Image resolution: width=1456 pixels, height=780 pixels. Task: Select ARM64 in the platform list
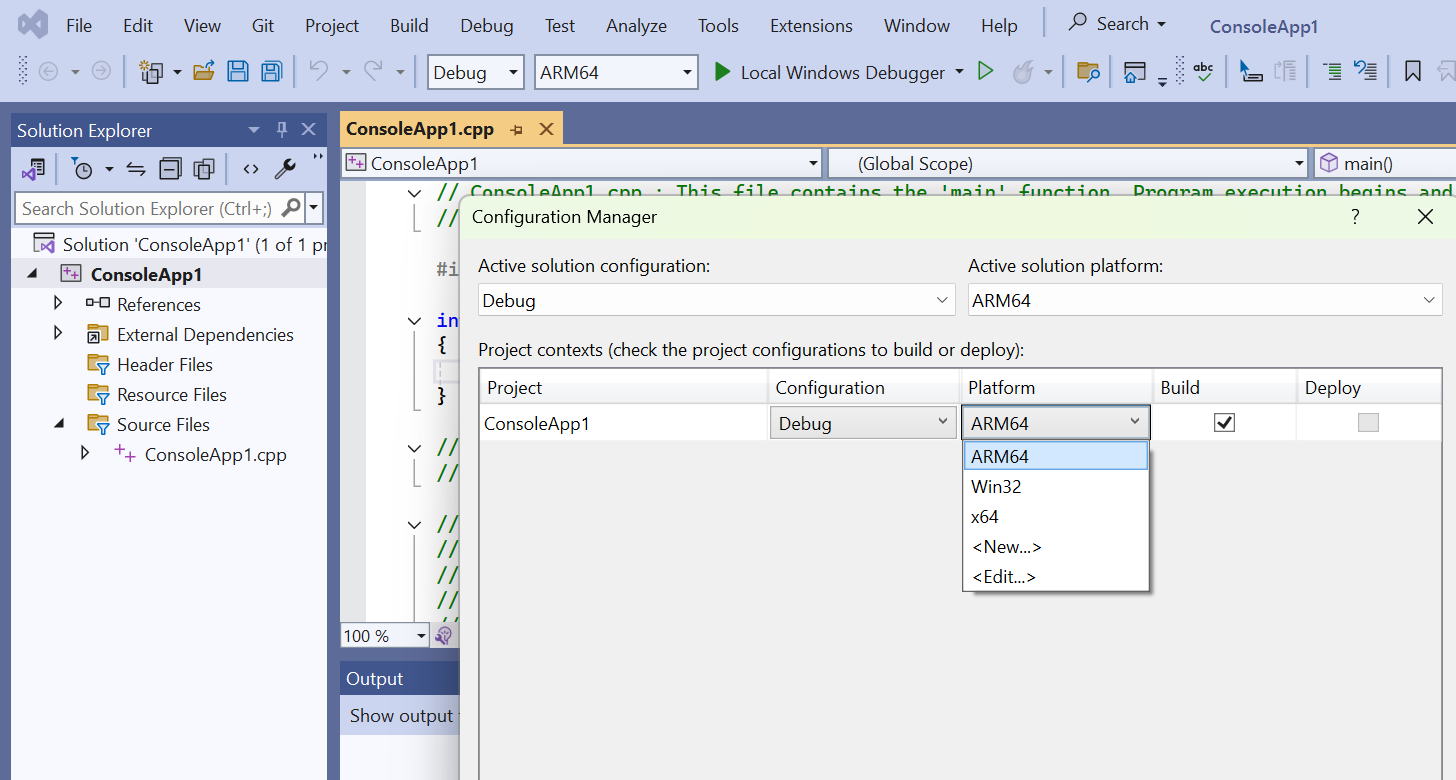tap(1056, 456)
